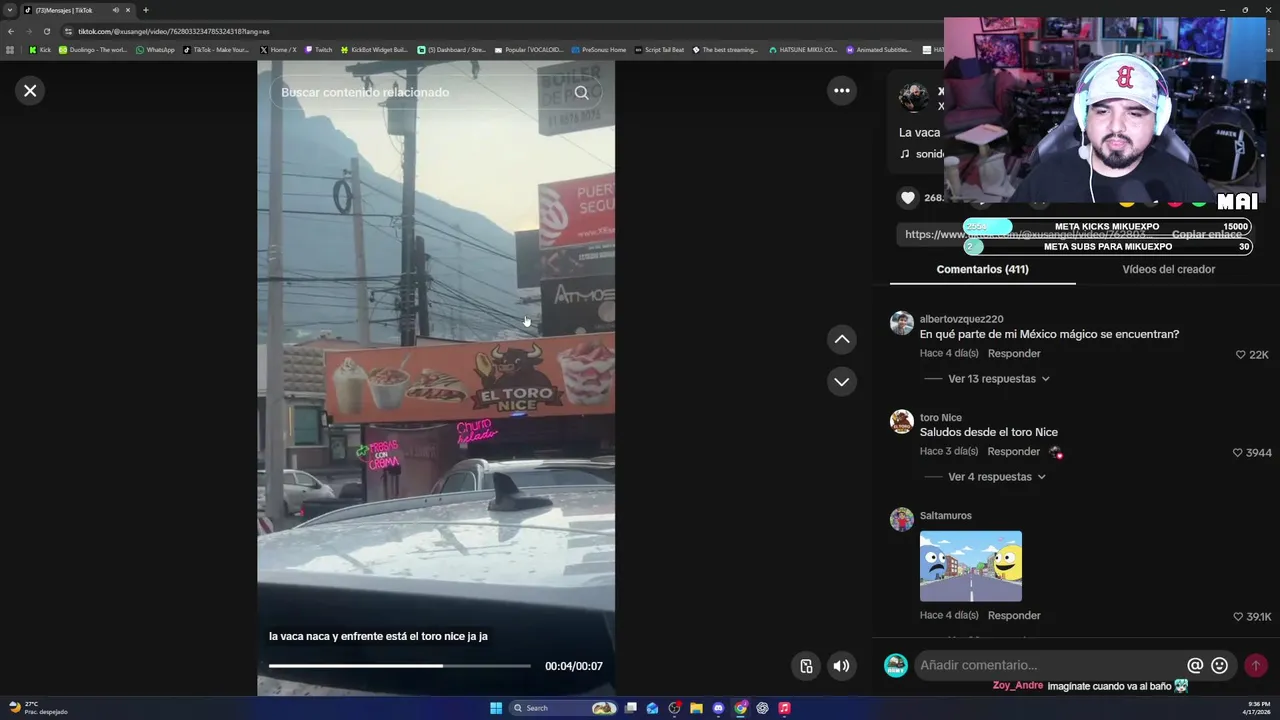Reply to Saltamuros' comment
The width and height of the screenshot is (1280, 720).
tap(1014, 616)
